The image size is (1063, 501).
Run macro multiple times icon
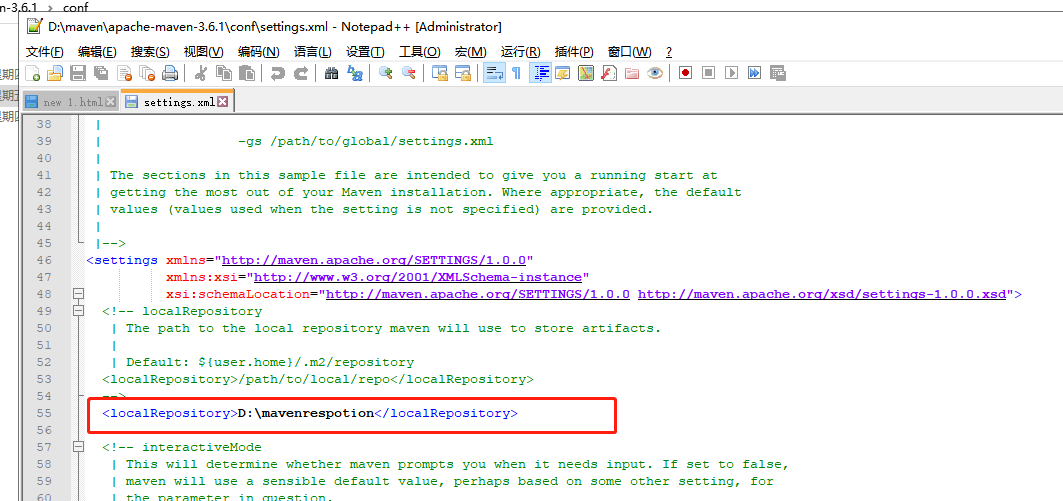755,73
